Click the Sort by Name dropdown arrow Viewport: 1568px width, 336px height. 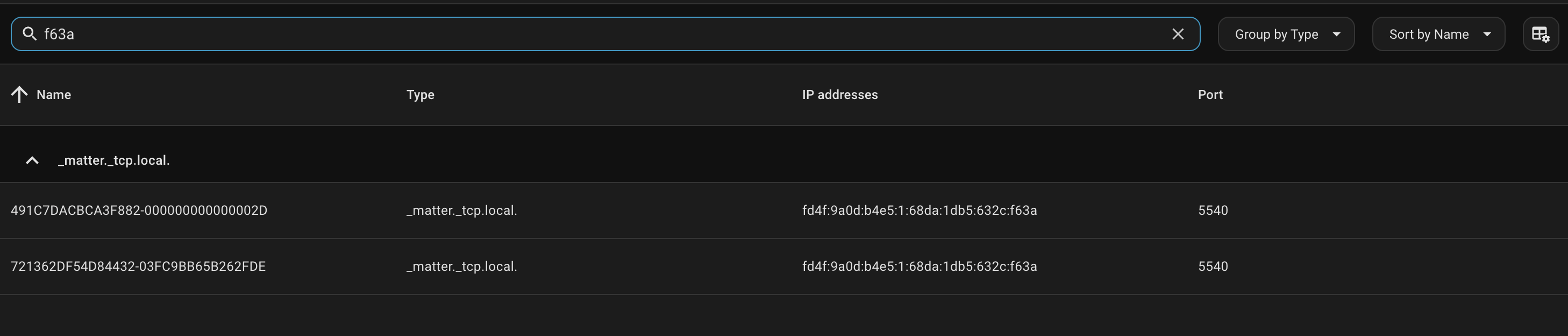[1487, 34]
